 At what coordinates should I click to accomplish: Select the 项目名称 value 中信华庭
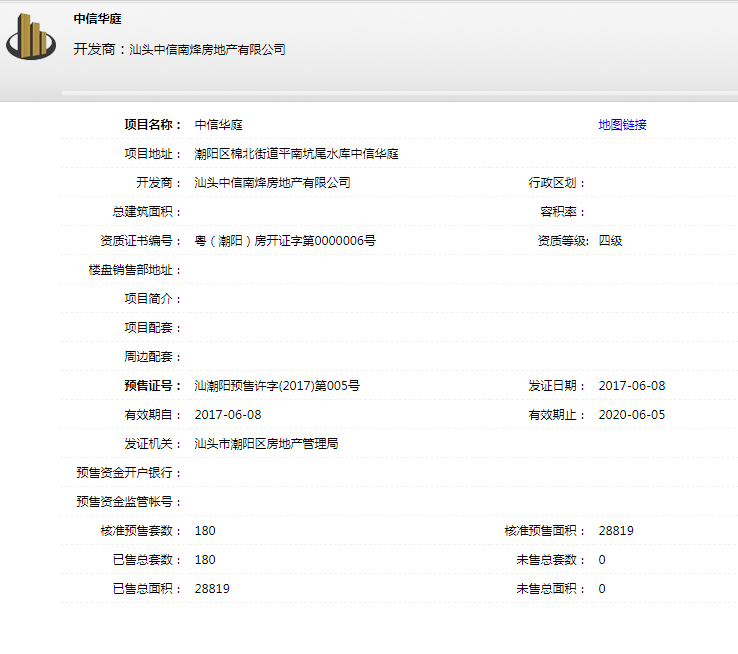(x=218, y=125)
